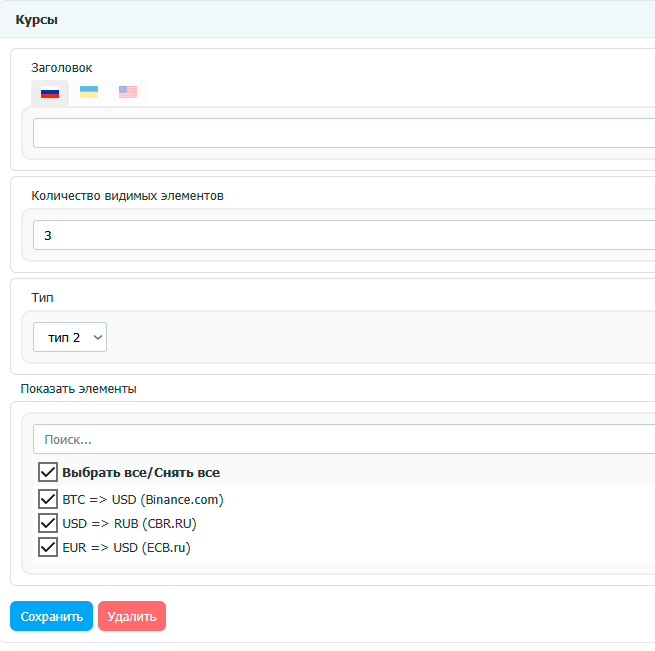Switch to the US flag language tab

coord(128,93)
